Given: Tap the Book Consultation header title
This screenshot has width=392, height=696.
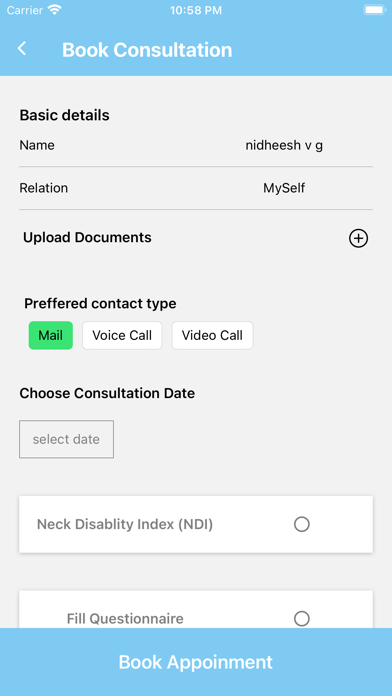Looking at the screenshot, I should tap(147, 49).
